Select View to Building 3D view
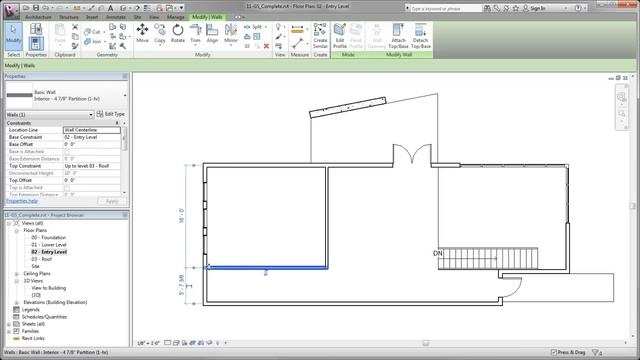The height and width of the screenshot is (360, 640). [48, 288]
